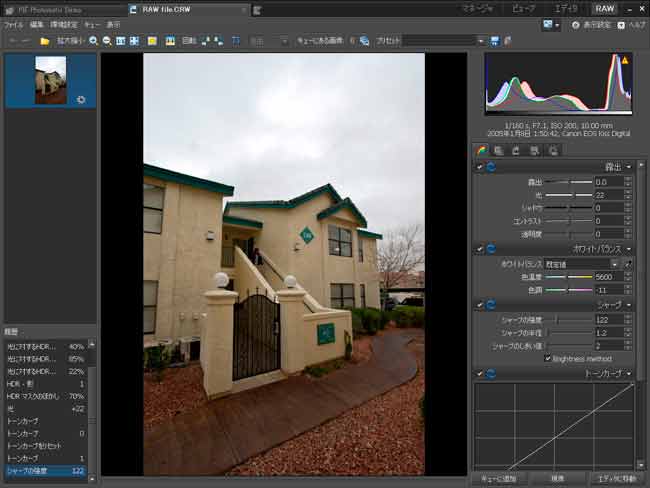Viewport: 650px width, 488px height.
Task: Toggle the Brightness method checkbox
Action: 548,358
